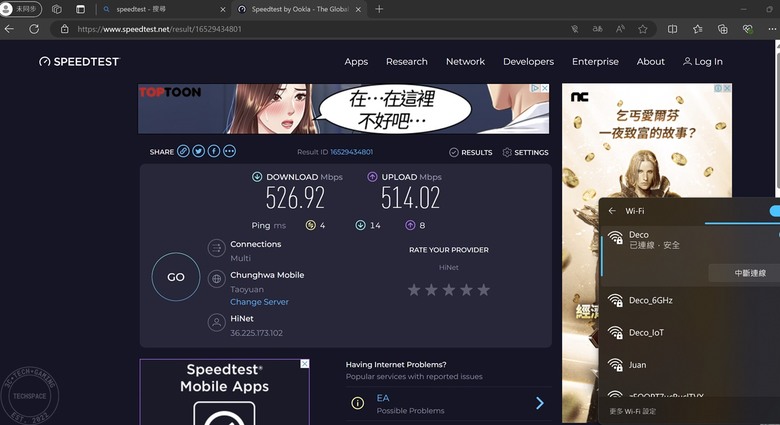Image resolution: width=780 pixels, height=425 pixels.
Task: Open Workspaces icon in tab bar
Action: click(x=57, y=9)
